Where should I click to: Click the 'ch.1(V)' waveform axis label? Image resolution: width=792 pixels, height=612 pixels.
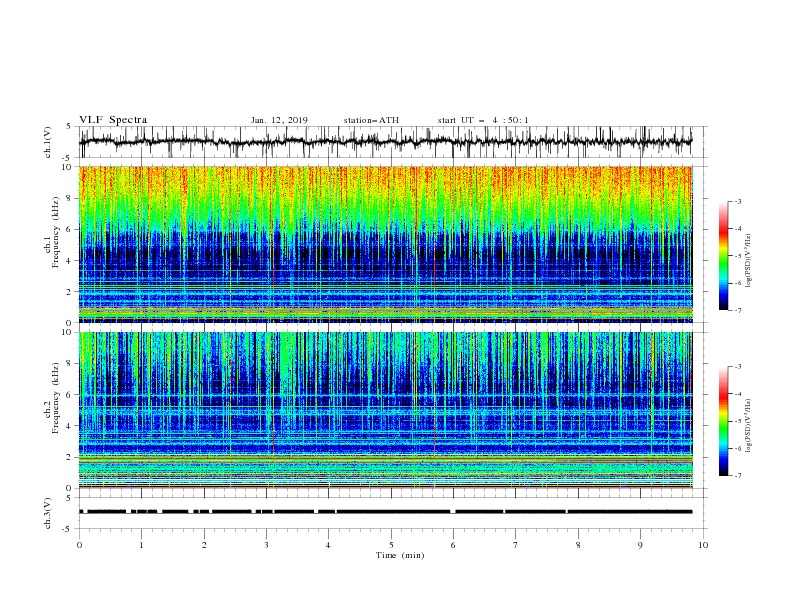pyautogui.click(x=48, y=142)
